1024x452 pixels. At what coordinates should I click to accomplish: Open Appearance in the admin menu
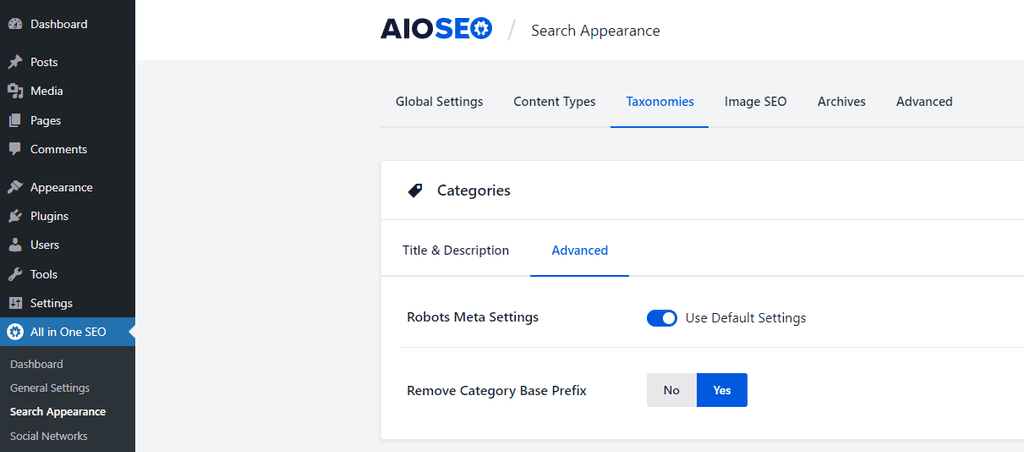[x=61, y=187]
